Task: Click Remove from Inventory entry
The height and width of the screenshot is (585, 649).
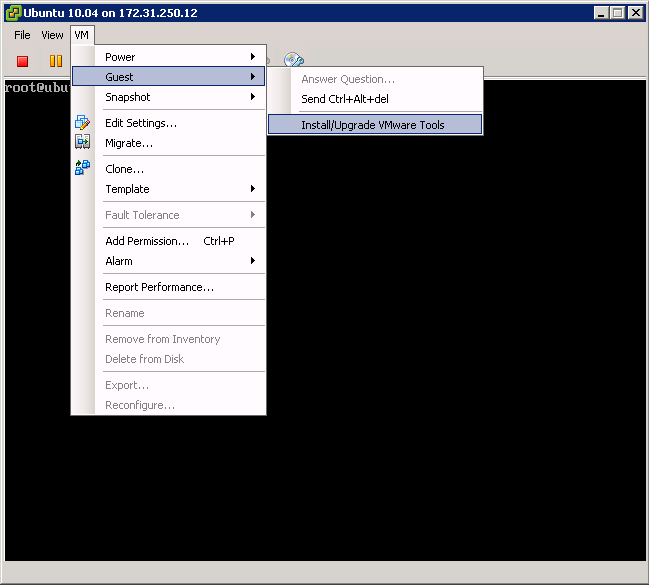Action: pos(168,339)
